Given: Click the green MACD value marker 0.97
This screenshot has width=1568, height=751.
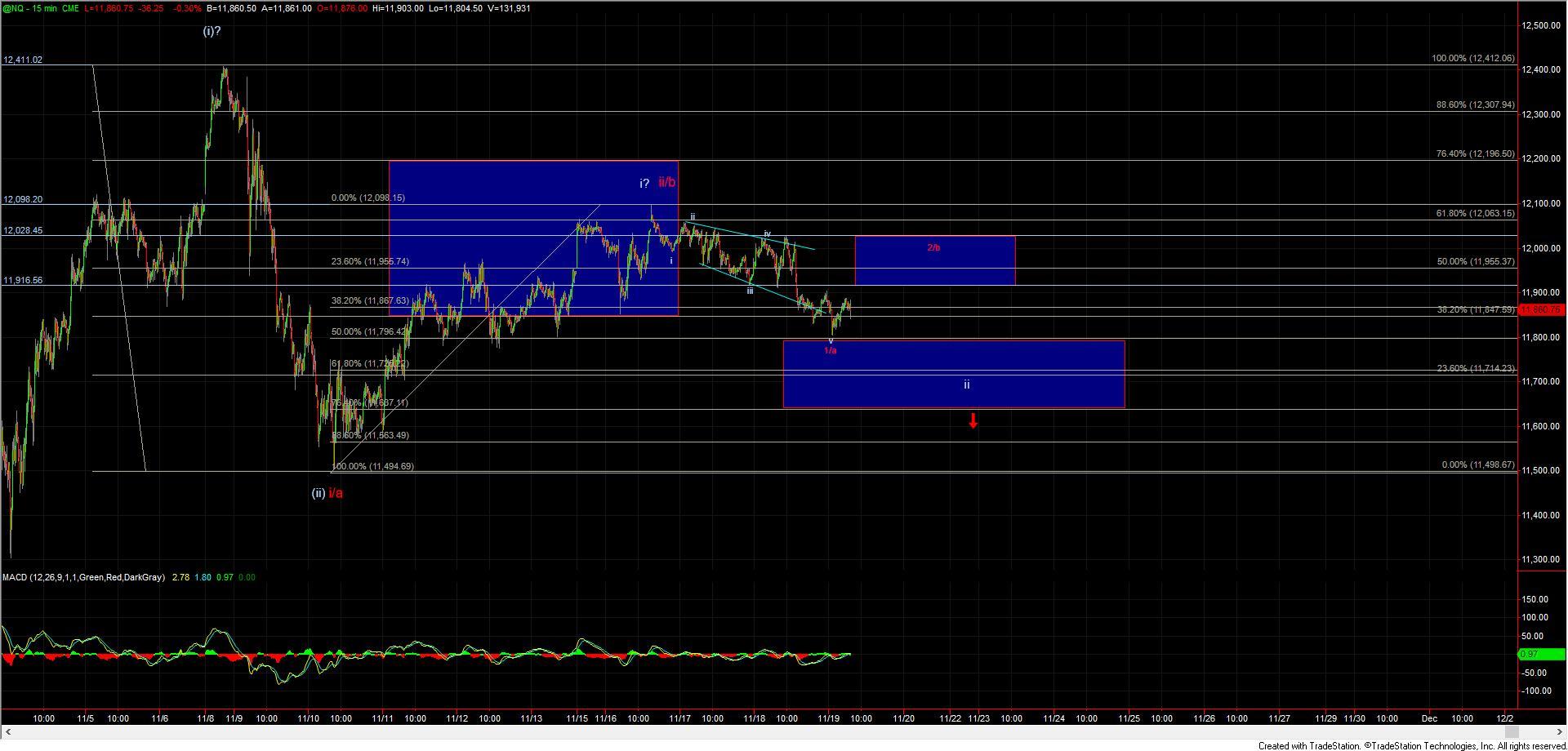Looking at the screenshot, I should pos(1529,655).
